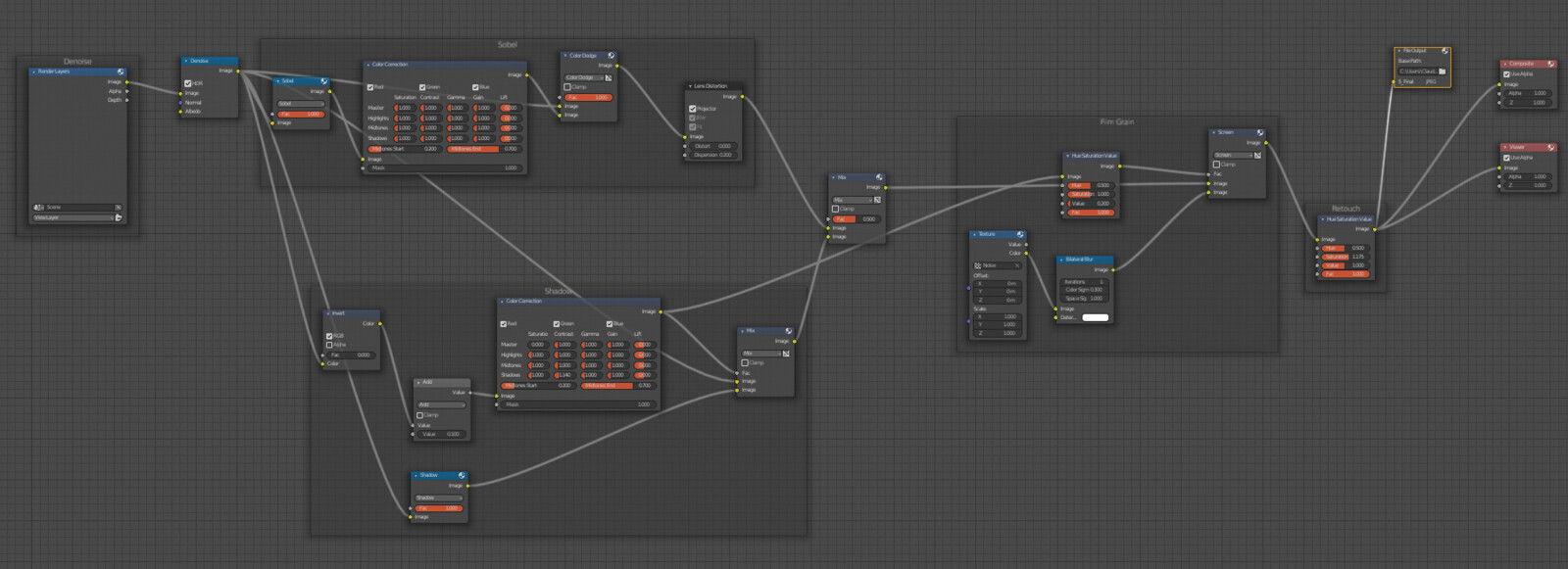The width and height of the screenshot is (1568, 569).
Task: Click the Shadow frame label
Action: coord(559,292)
